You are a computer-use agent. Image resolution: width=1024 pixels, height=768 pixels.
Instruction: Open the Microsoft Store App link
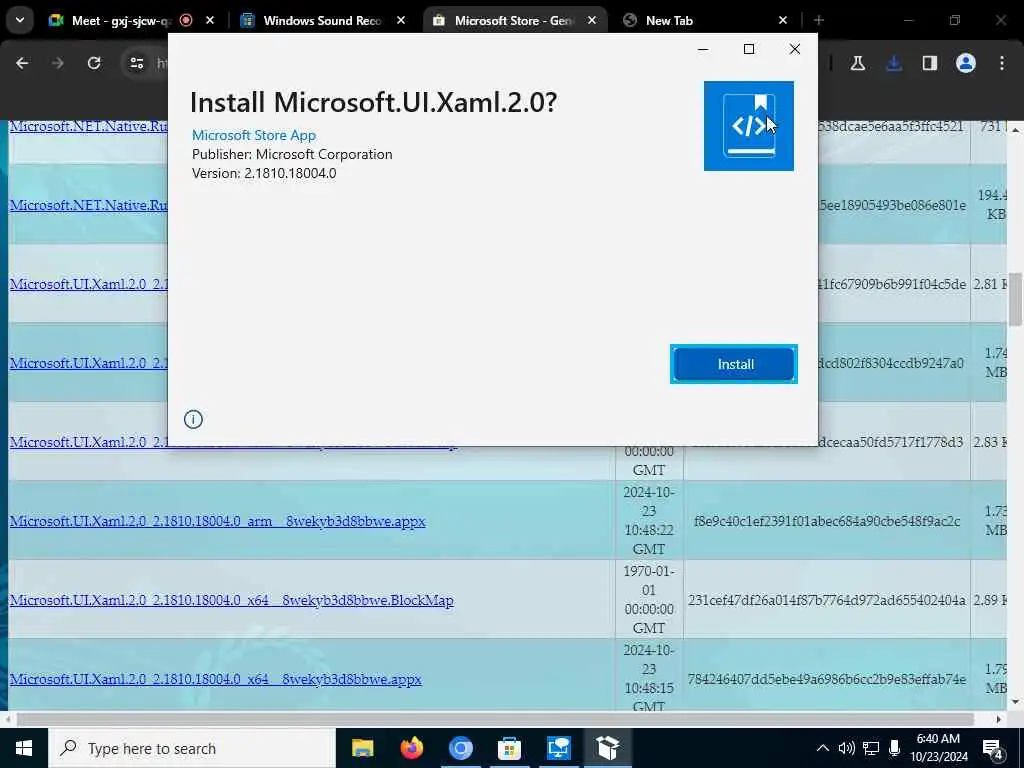point(254,135)
